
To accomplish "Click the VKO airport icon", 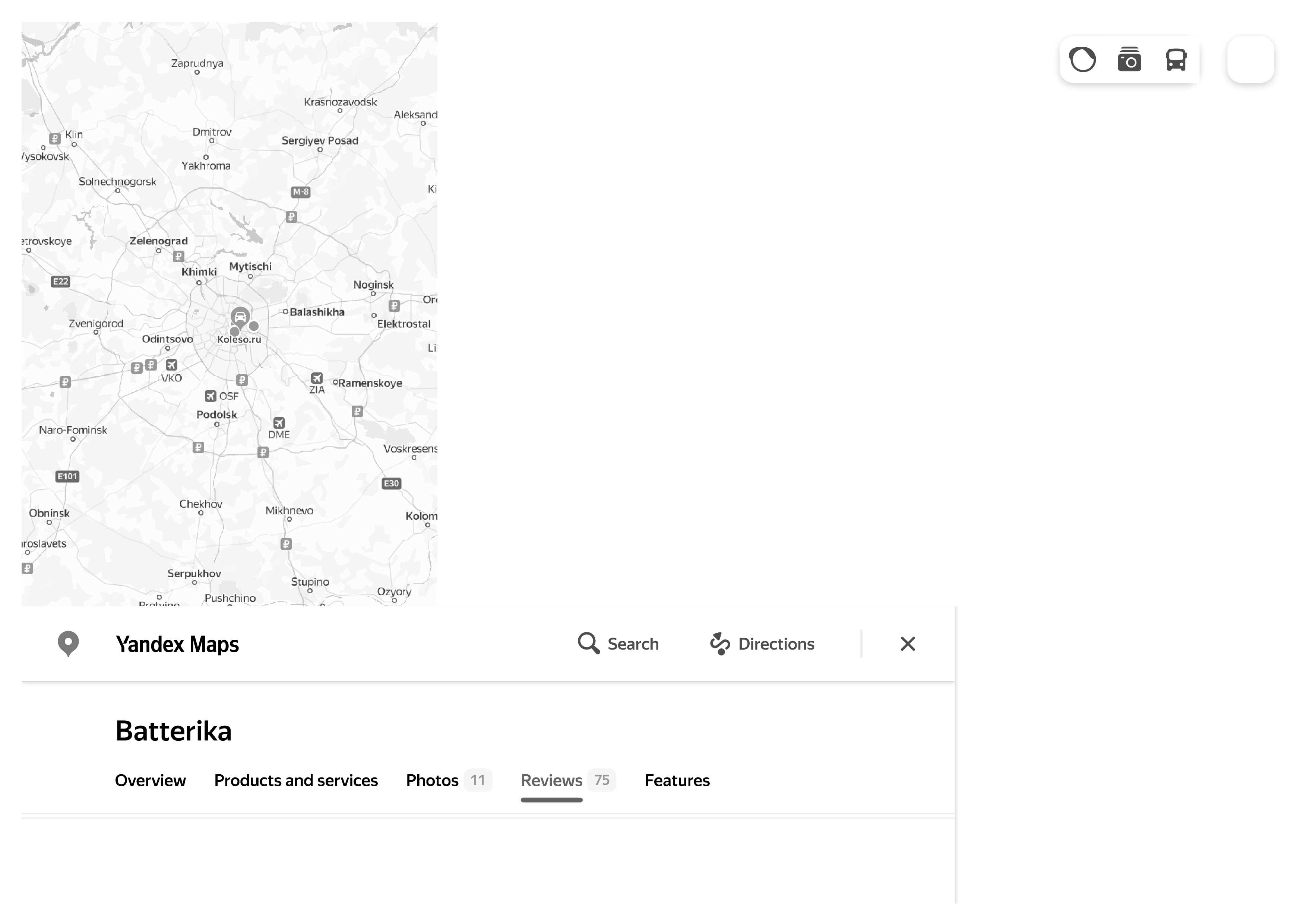I will click(x=171, y=365).
